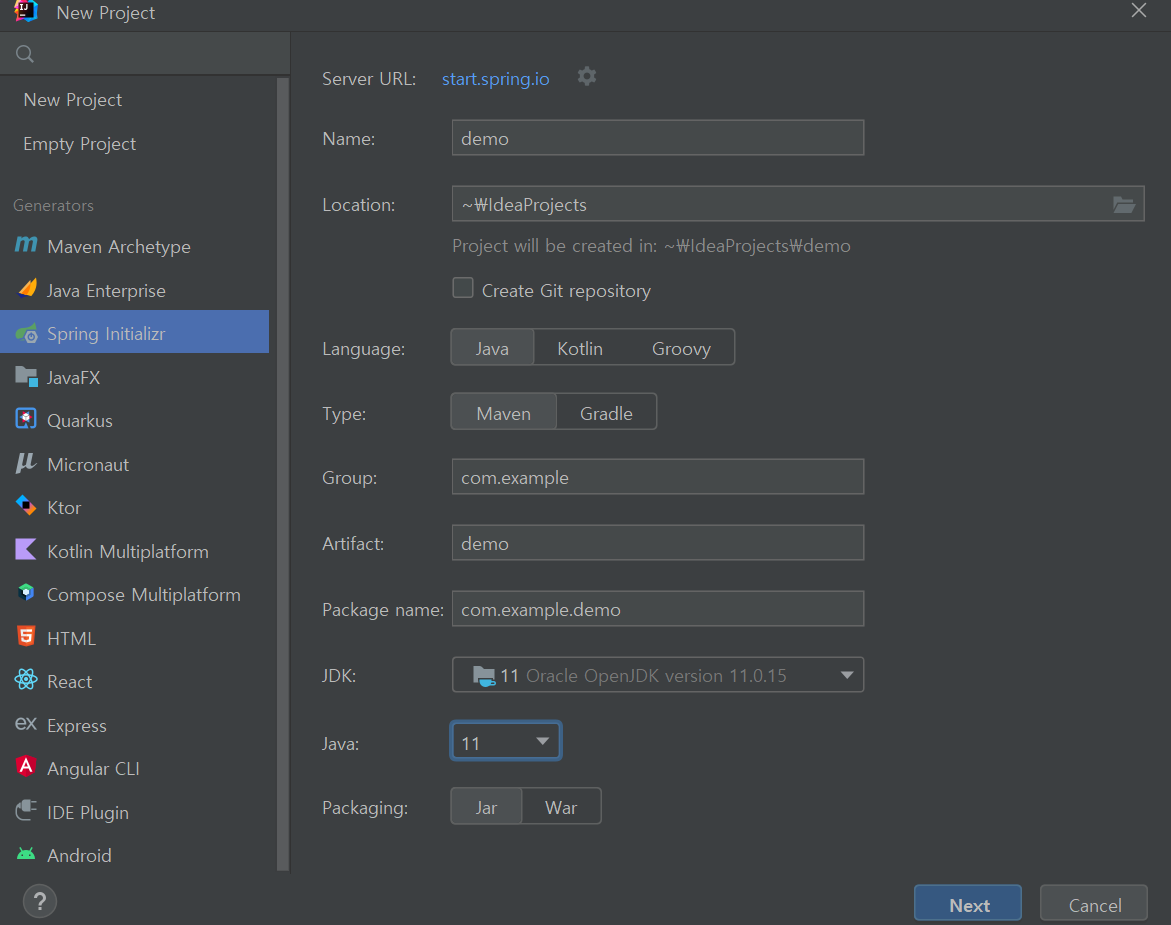Click the Name input field
Screen dimensions: 1171x925
(658, 138)
